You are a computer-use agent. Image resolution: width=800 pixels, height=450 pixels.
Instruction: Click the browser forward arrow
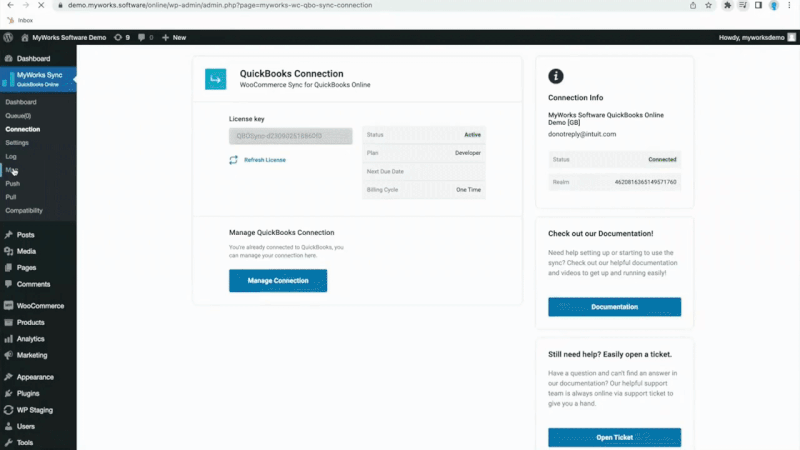pyautogui.click(x=26, y=5)
